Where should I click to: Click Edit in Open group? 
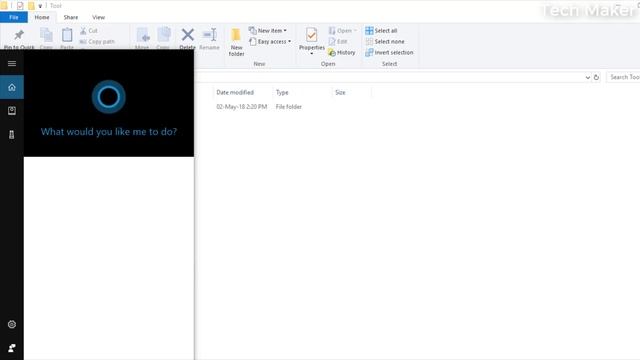tap(338, 42)
